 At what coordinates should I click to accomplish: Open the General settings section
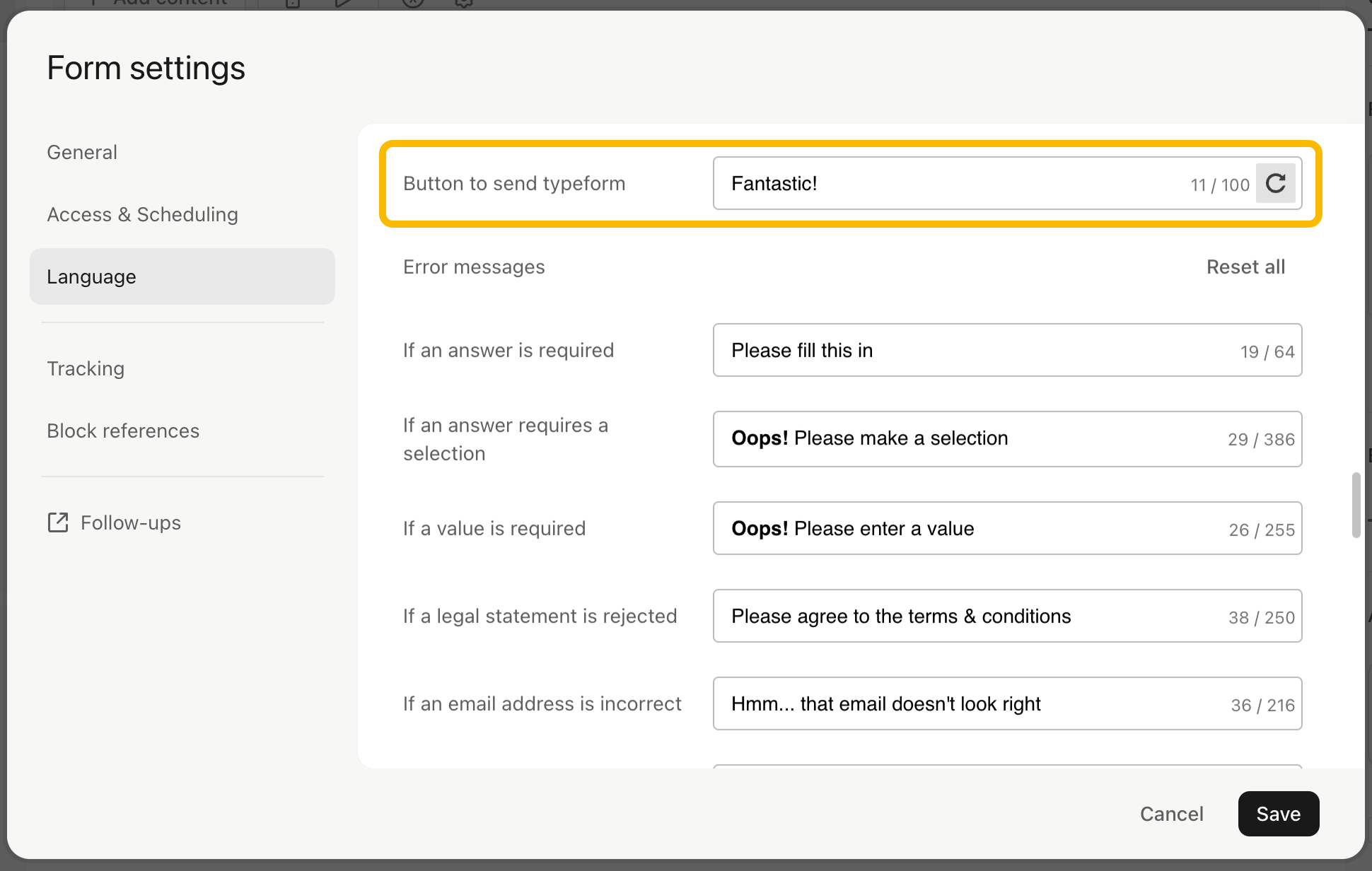coord(82,152)
